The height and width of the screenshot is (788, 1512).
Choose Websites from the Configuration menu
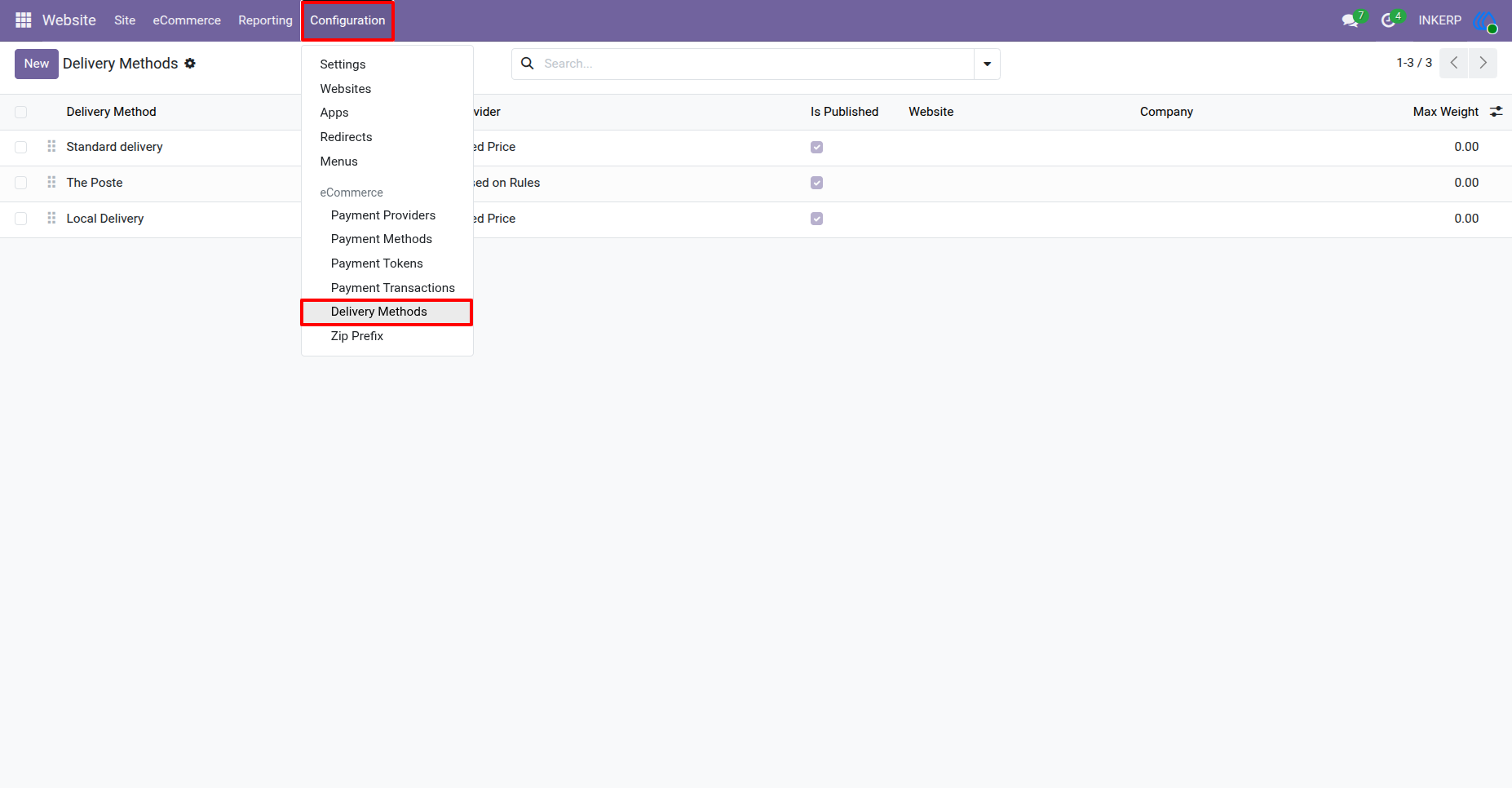click(x=346, y=89)
